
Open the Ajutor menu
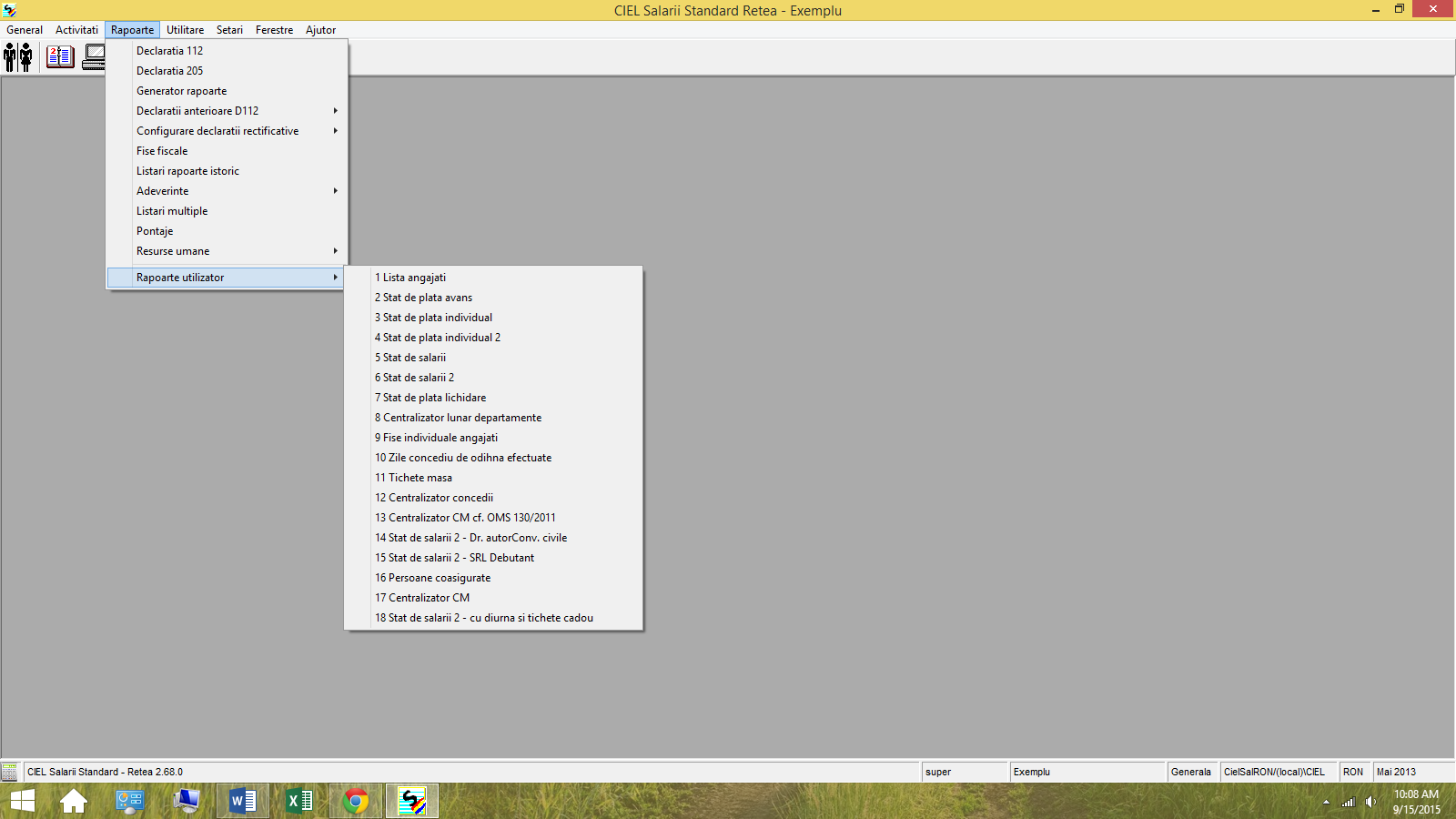320,30
